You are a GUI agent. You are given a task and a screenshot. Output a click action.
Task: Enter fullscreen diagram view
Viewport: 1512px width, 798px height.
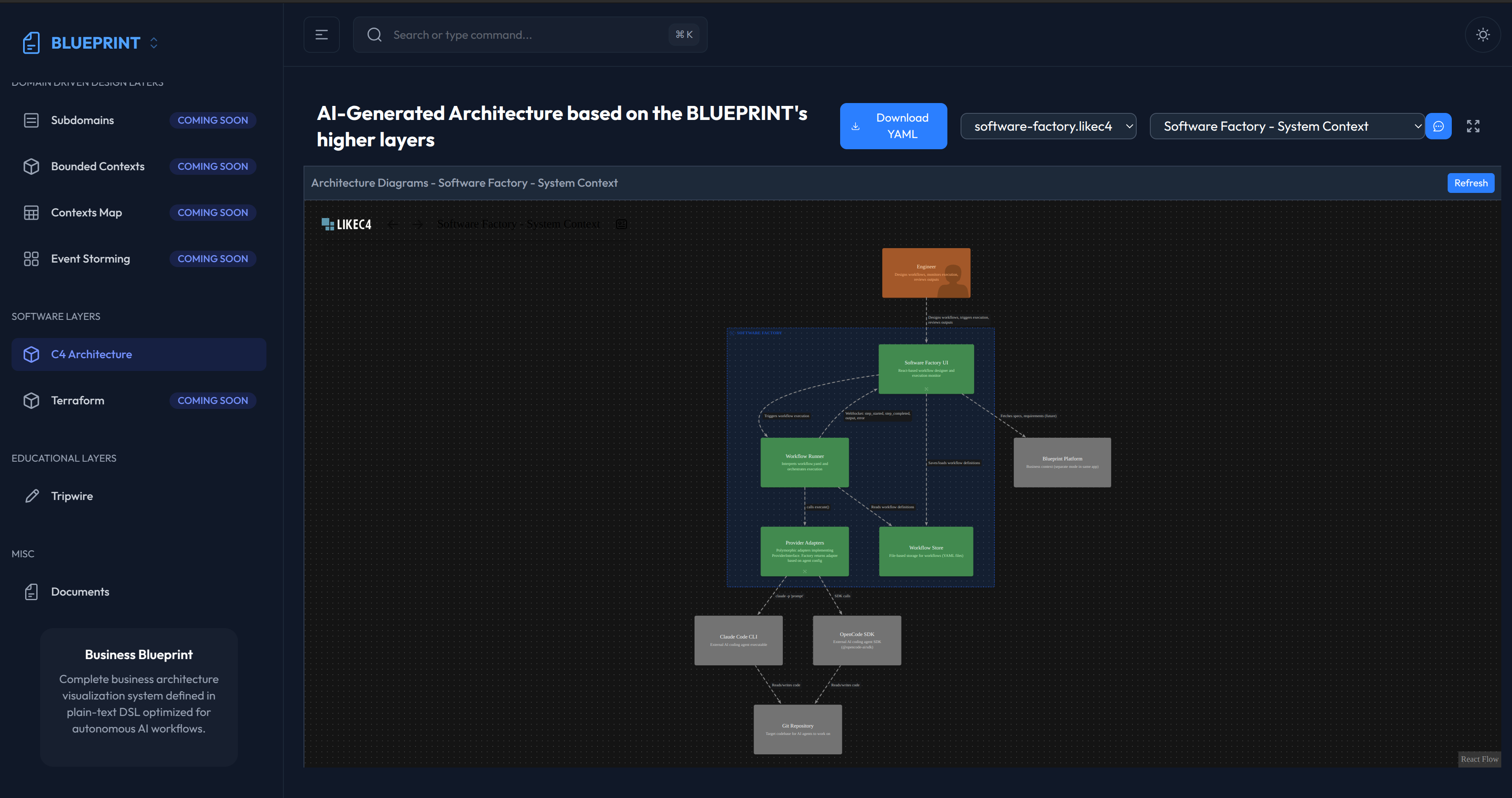pos(1473,126)
